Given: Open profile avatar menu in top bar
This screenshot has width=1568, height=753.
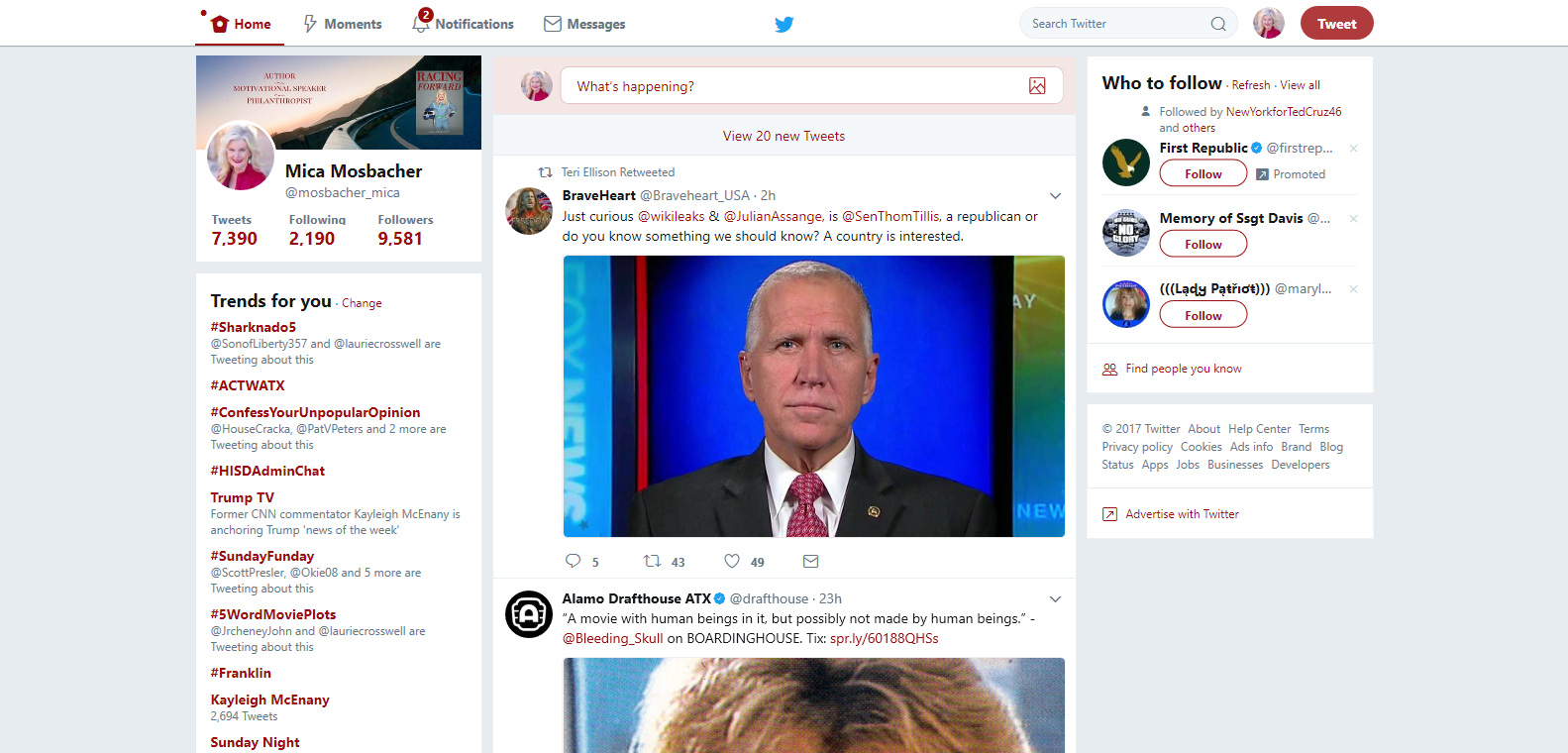Looking at the screenshot, I should point(1269,23).
